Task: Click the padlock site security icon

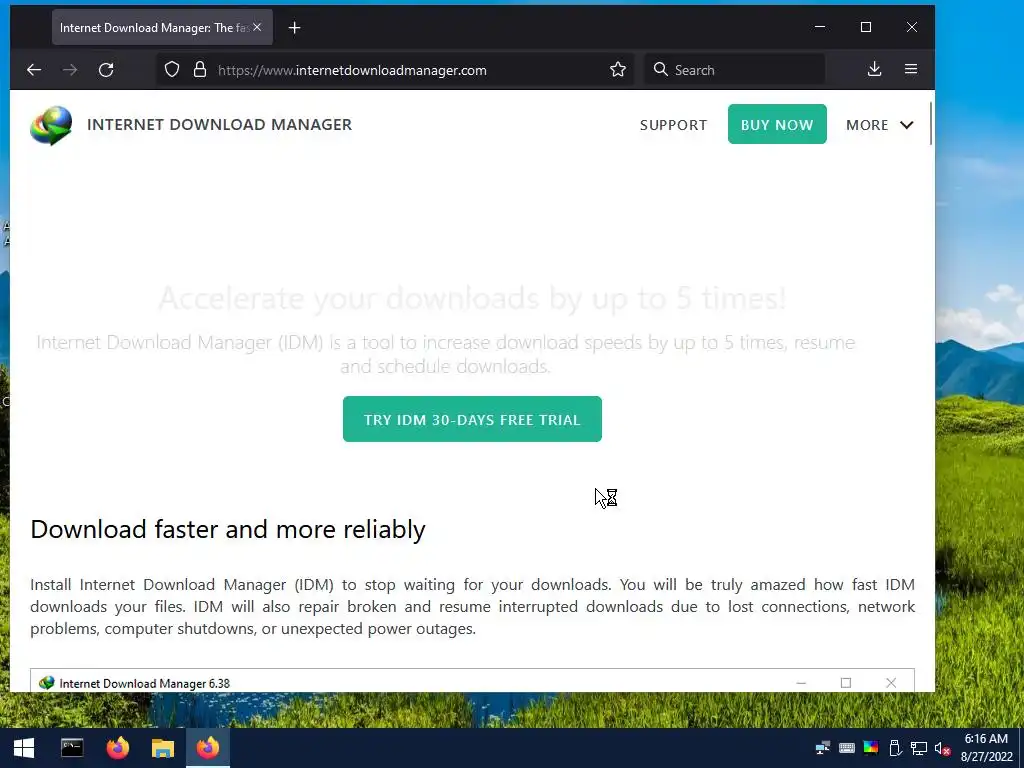Action: 200,70
